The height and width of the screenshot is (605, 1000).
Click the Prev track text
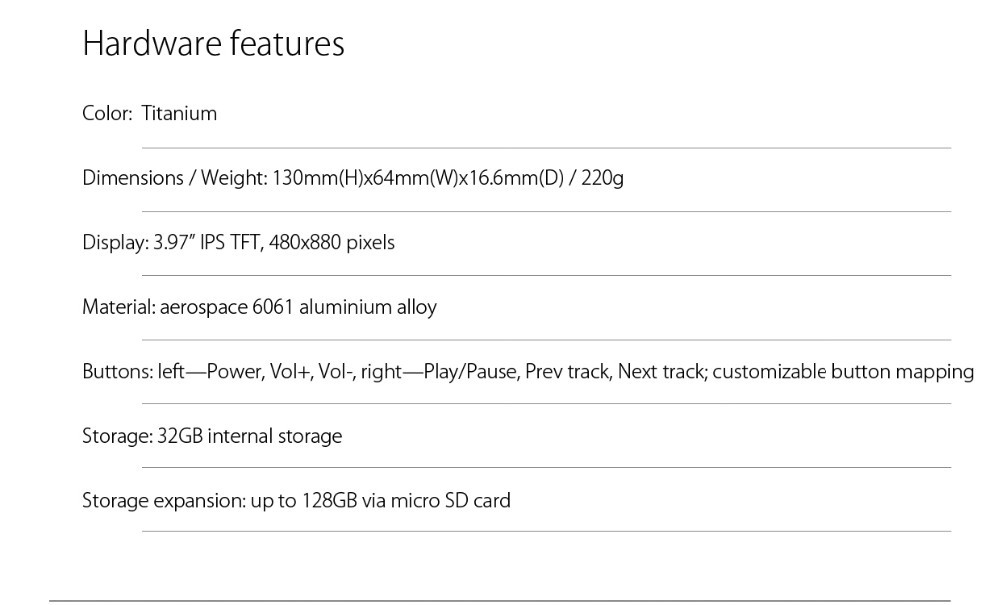coord(567,372)
